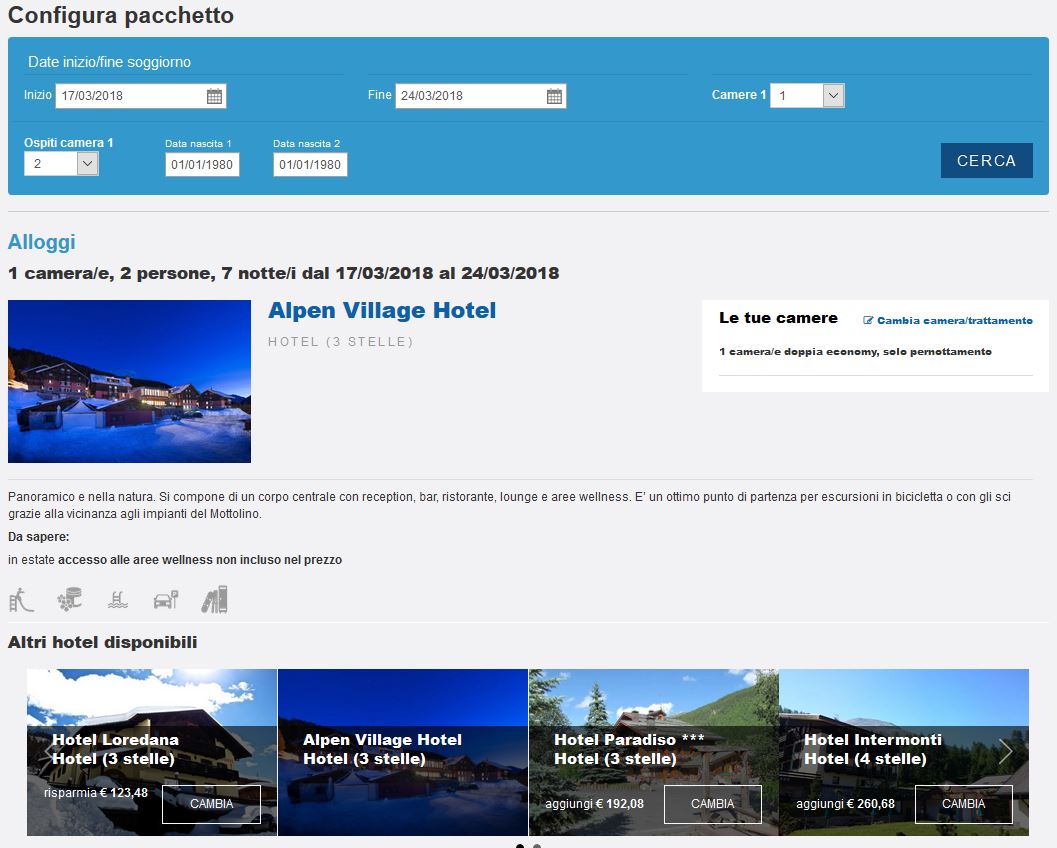Click CAMBIA on Hotel Intermonti card
The image size is (1057, 848).
tap(963, 804)
